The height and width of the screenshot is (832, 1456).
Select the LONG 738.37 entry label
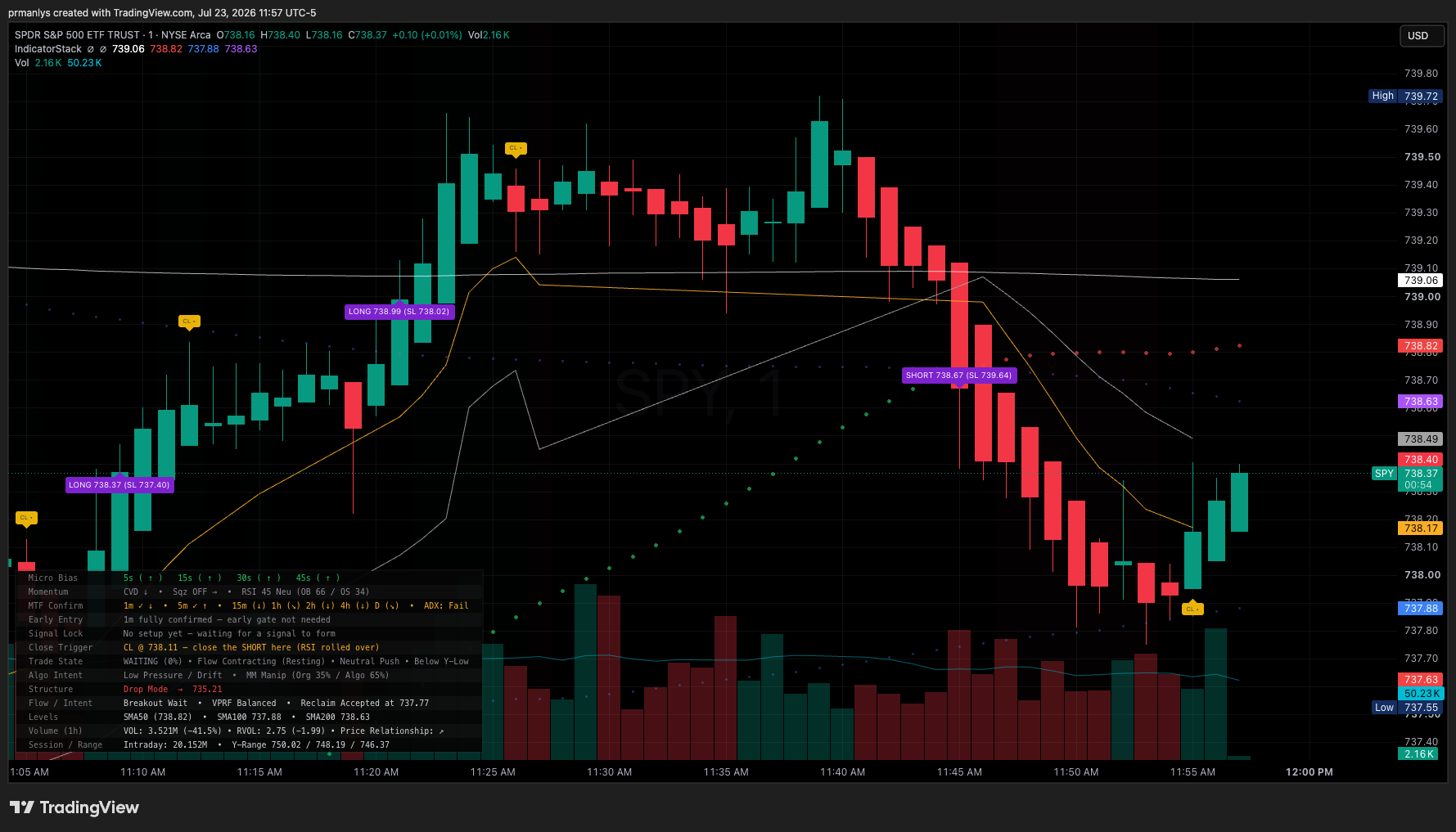[x=119, y=484]
